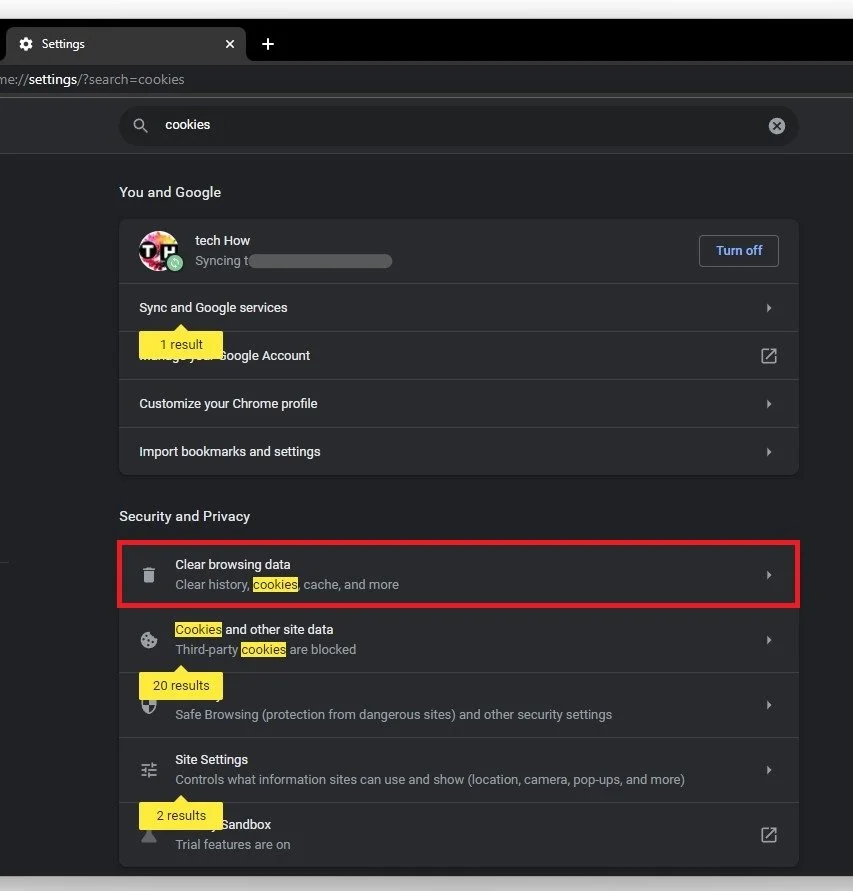The width and height of the screenshot is (853, 891).
Task: Click the Site Settings sliders icon
Action: (x=148, y=770)
